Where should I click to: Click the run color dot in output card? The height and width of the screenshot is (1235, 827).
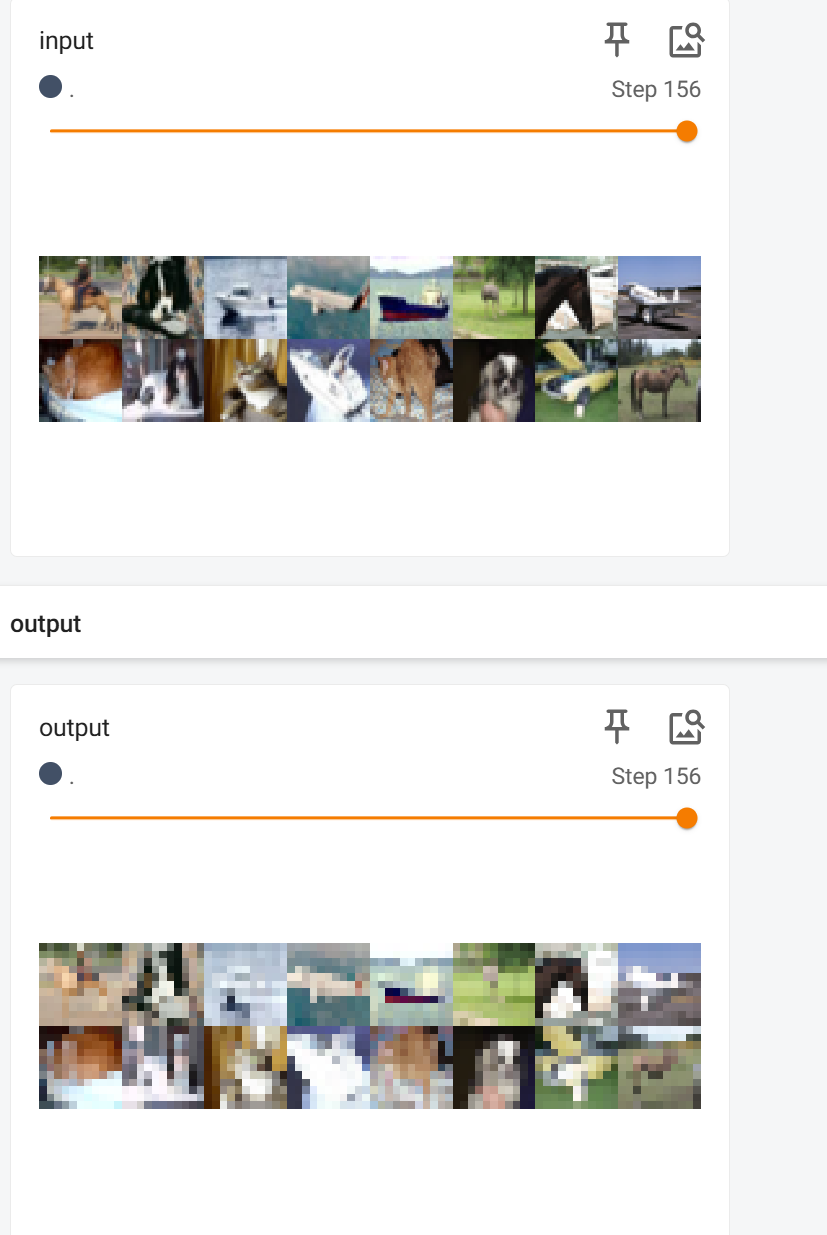(51, 774)
